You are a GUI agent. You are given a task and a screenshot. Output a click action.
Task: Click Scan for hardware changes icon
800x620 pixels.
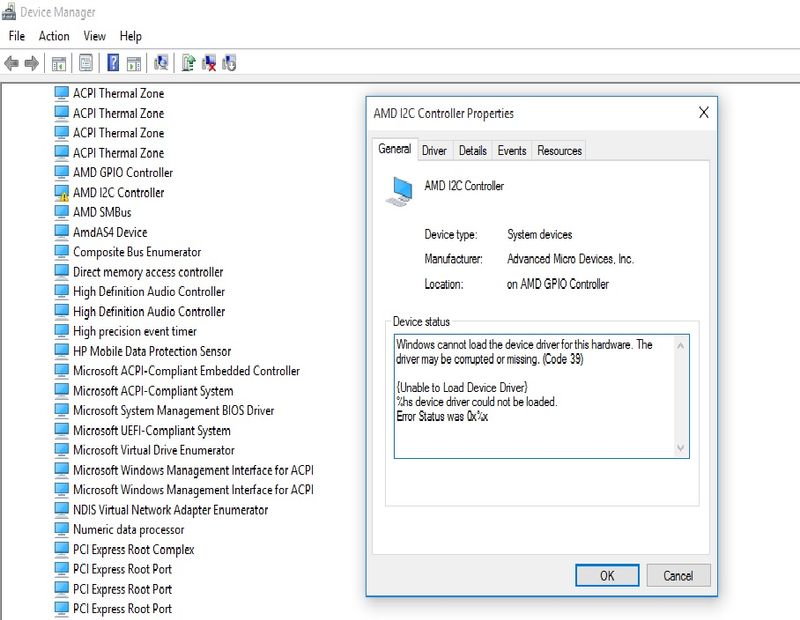161,63
